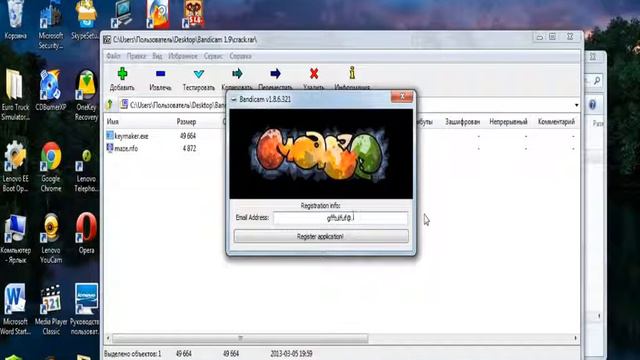The width and height of the screenshot is (640, 360).
Task: Click the search magnifier in background window
Action: [596, 80]
